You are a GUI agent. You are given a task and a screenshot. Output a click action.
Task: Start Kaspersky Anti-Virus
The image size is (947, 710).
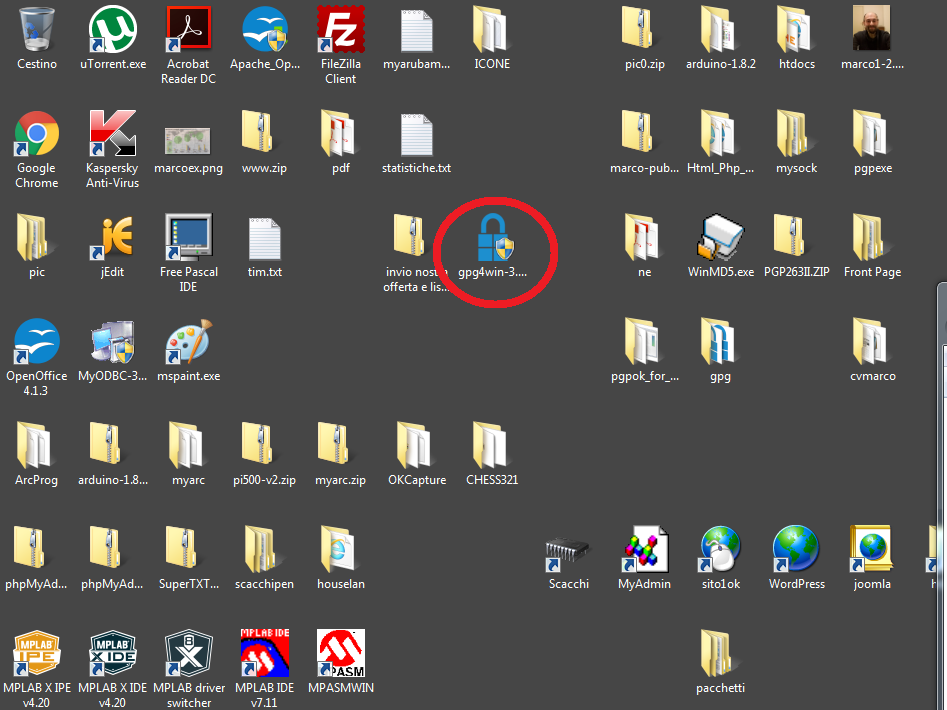point(113,134)
